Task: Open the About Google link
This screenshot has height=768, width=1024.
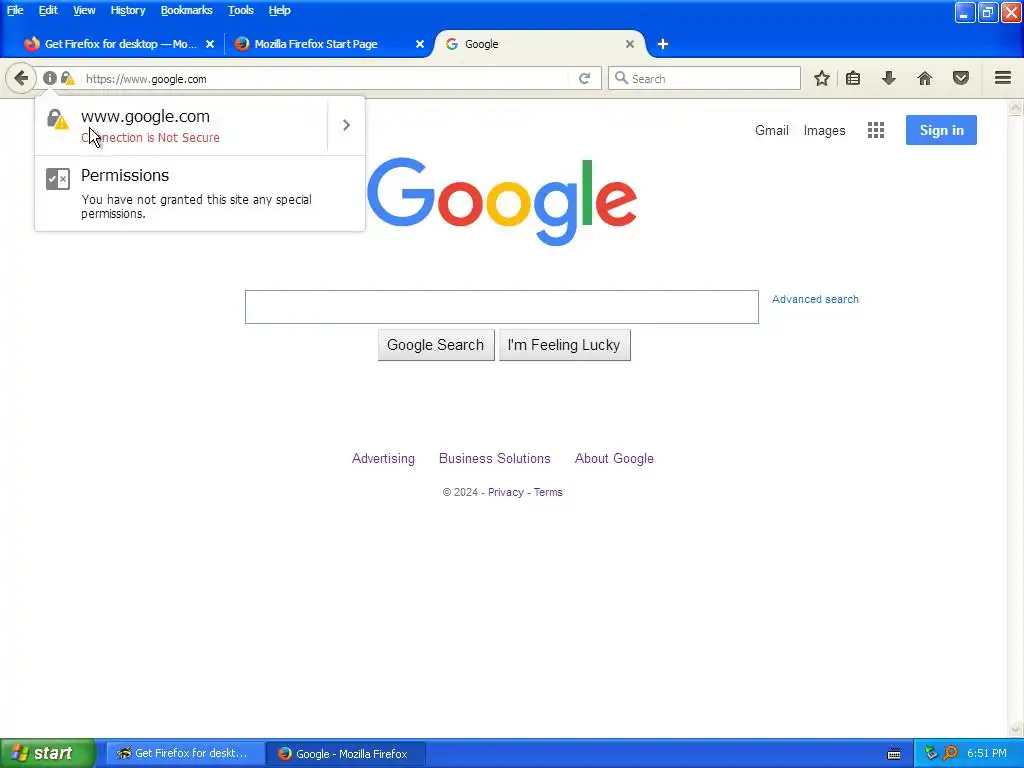Action: point(614,458)
